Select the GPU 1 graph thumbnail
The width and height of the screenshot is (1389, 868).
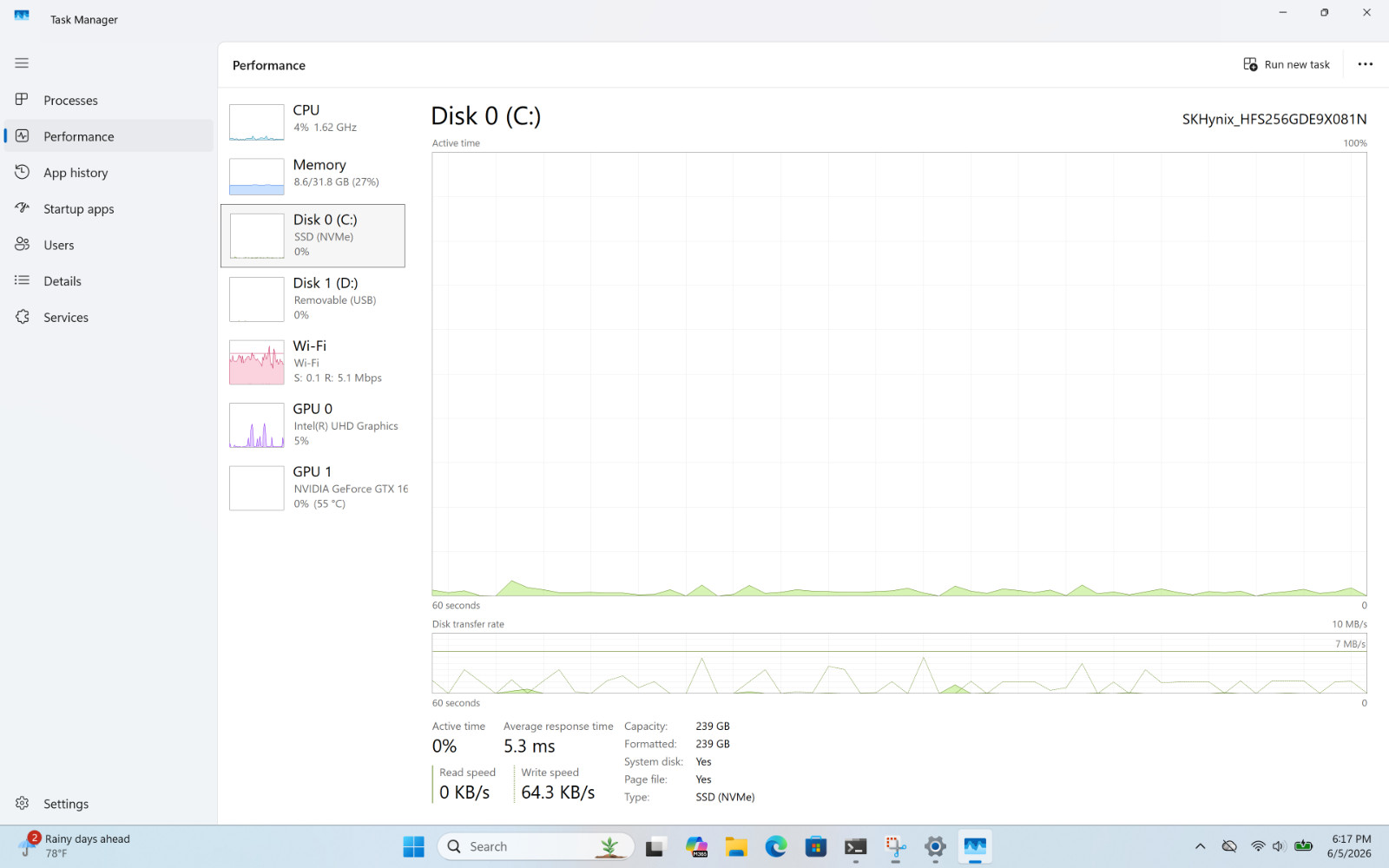pos(256,488)
